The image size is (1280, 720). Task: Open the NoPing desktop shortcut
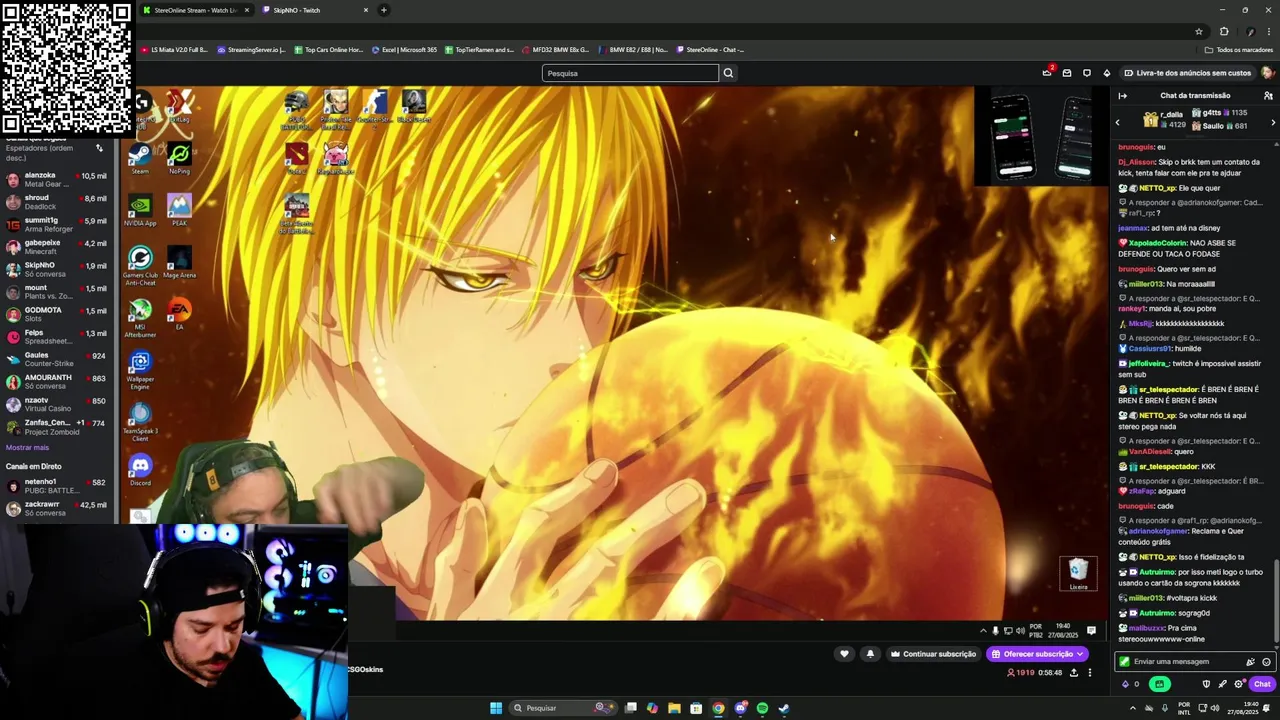tap(179, 158)
